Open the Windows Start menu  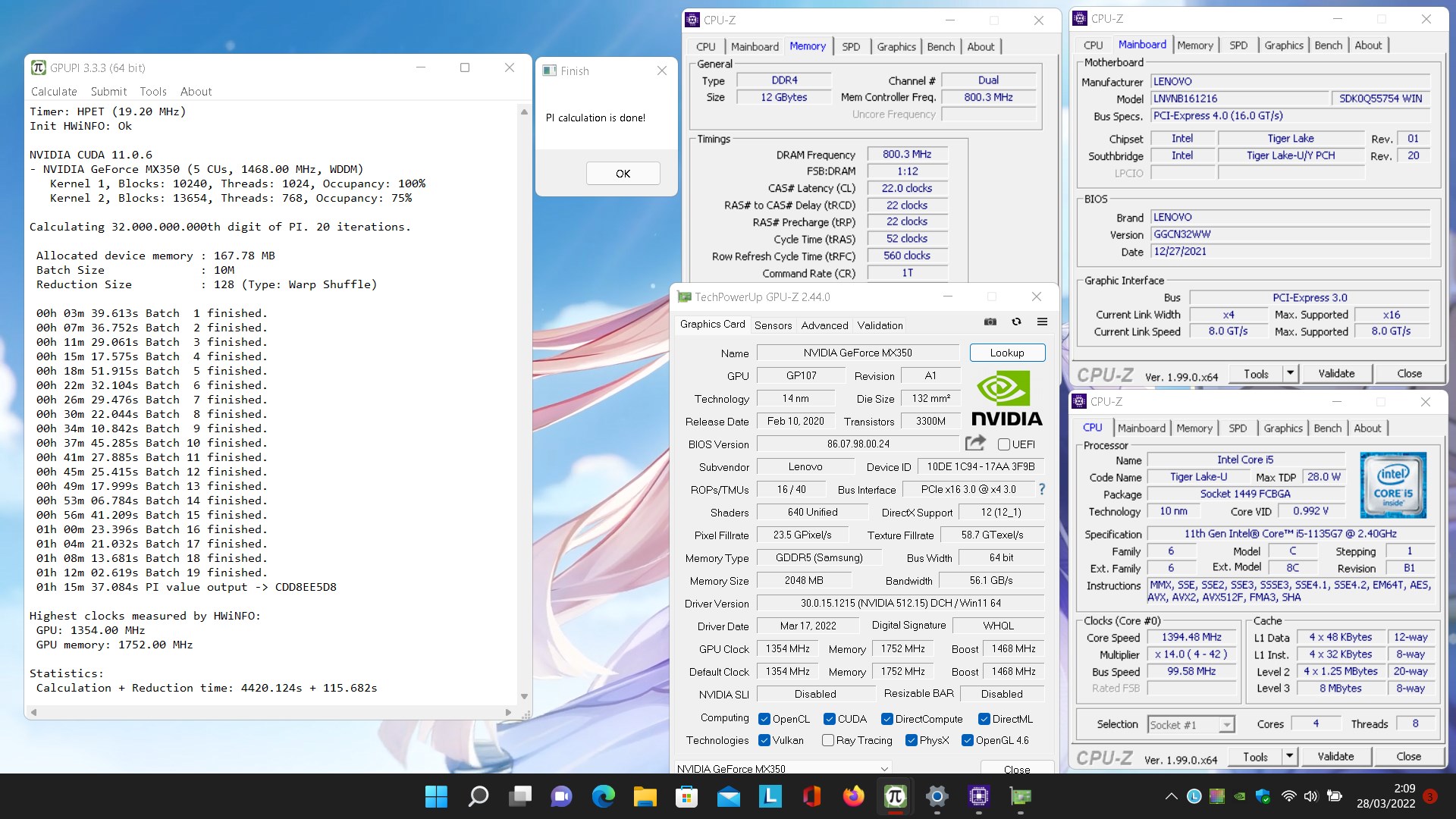[436, 796]
